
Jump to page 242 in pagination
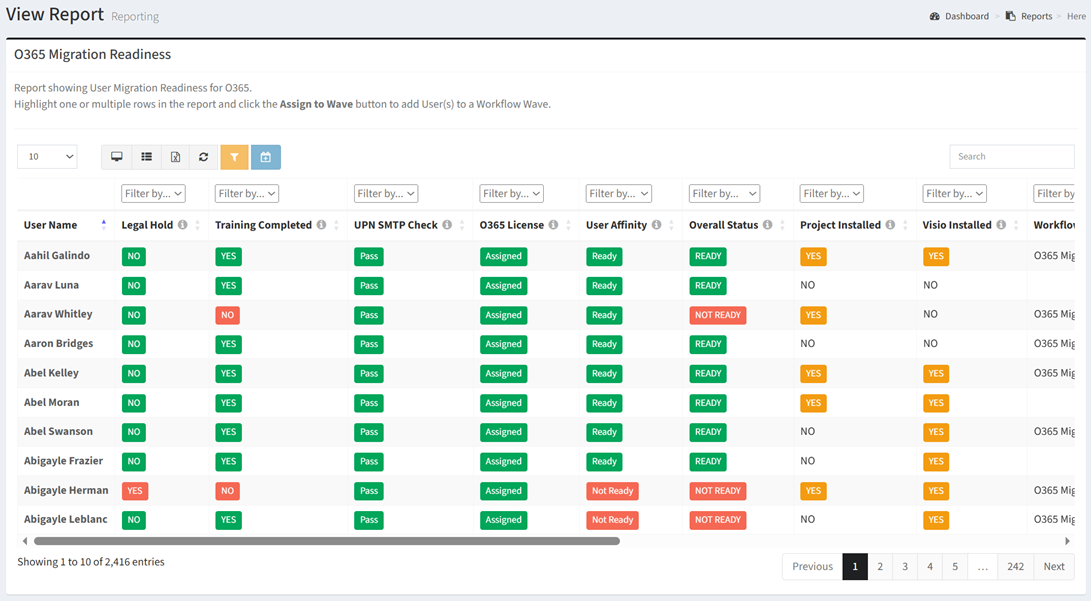click(1015, 567)
